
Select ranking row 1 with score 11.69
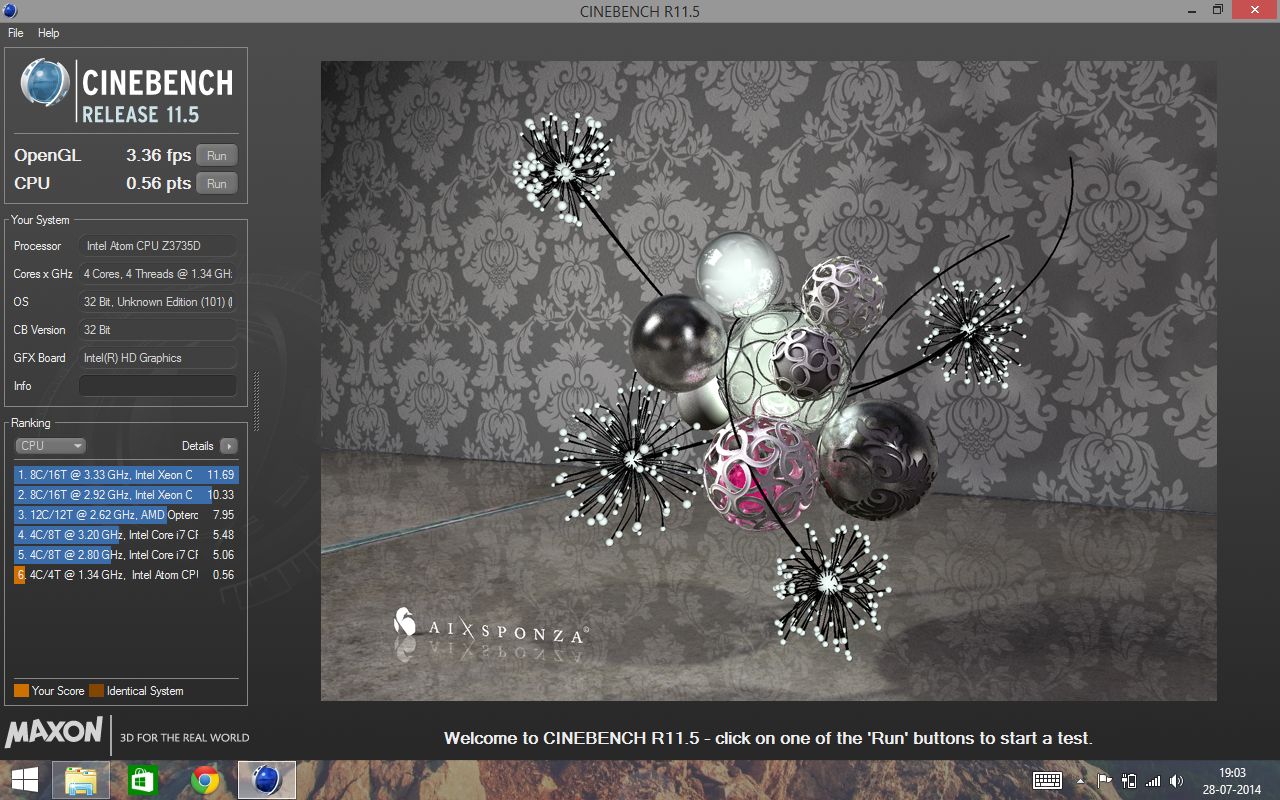pyautogui.click(x=126, y=475)
